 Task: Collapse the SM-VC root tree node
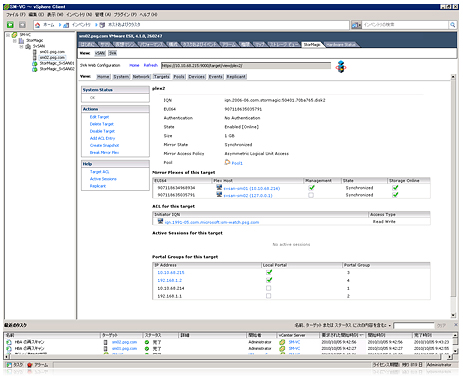tap(8, 35)
